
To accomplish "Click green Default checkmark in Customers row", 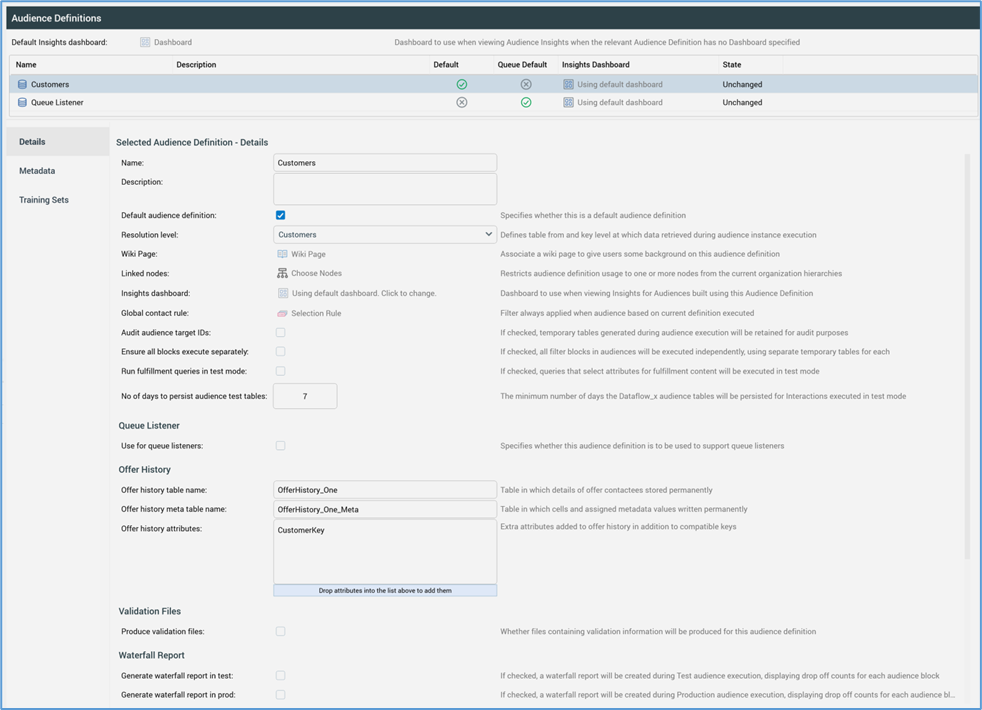I will [461, 85].
